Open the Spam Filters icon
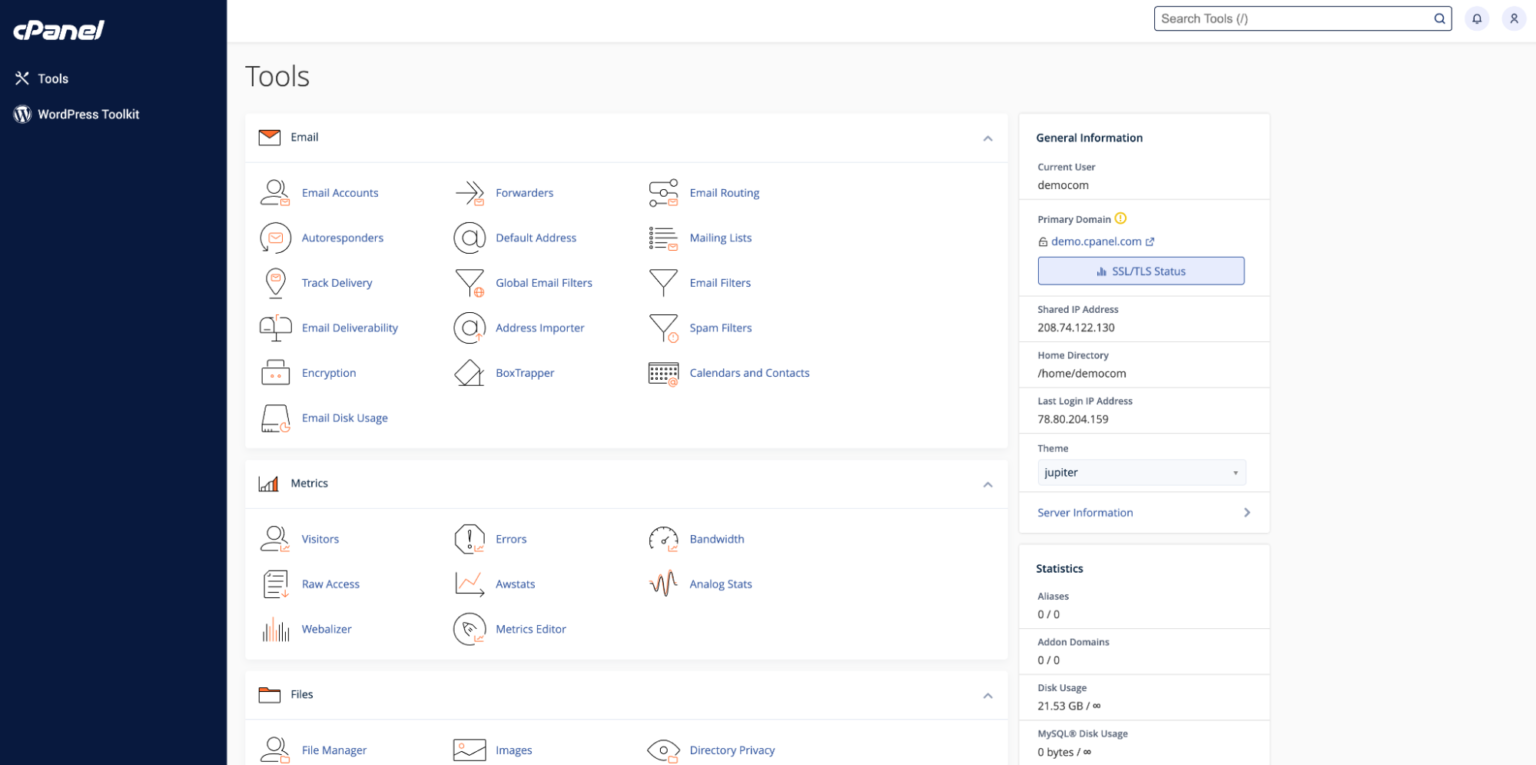The image size is (1536, 765). [662, 327]
